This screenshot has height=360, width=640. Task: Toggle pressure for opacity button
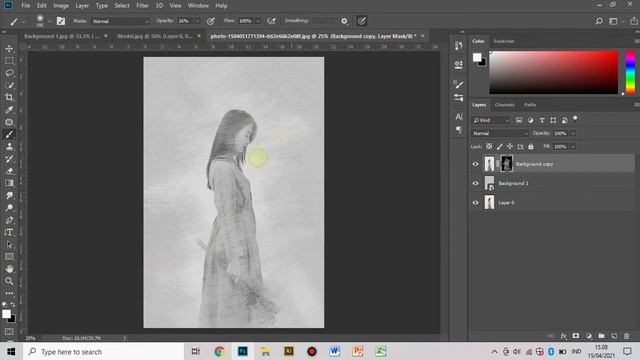[211, 21]
